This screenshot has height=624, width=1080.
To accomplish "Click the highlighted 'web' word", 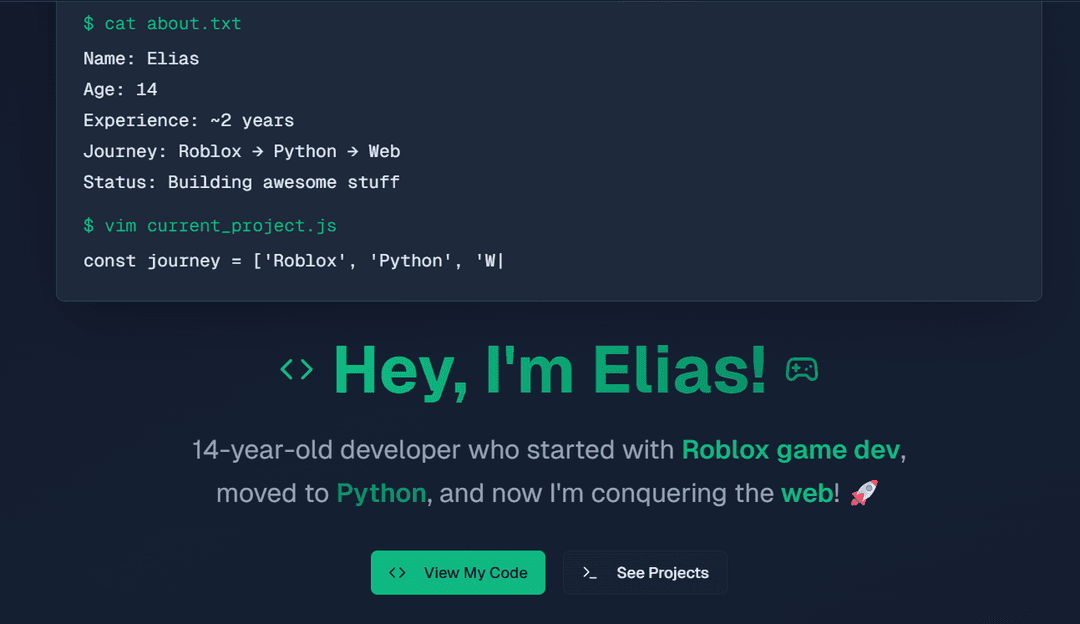I will (x=806, y=493).
